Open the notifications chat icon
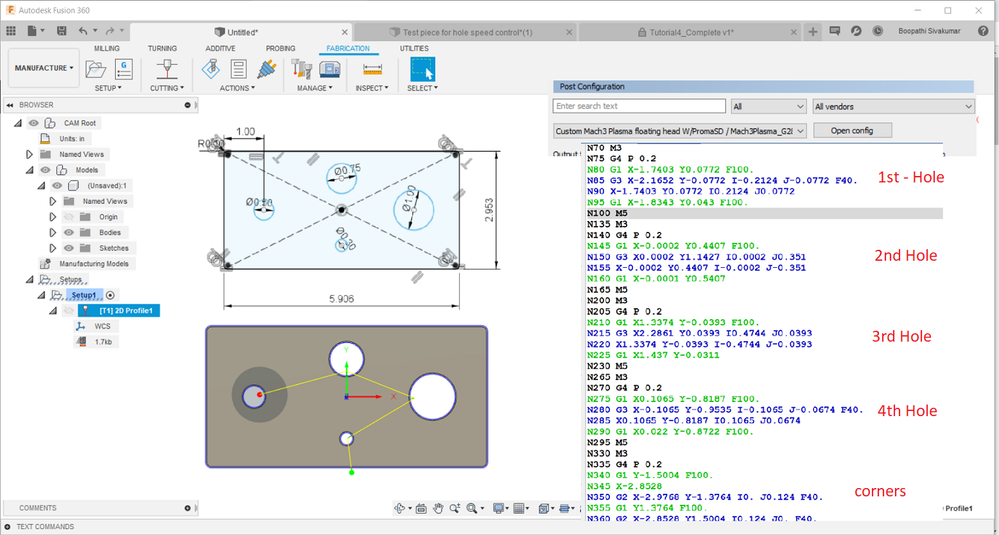Screen dimensions: 999x535 point(835,31)
